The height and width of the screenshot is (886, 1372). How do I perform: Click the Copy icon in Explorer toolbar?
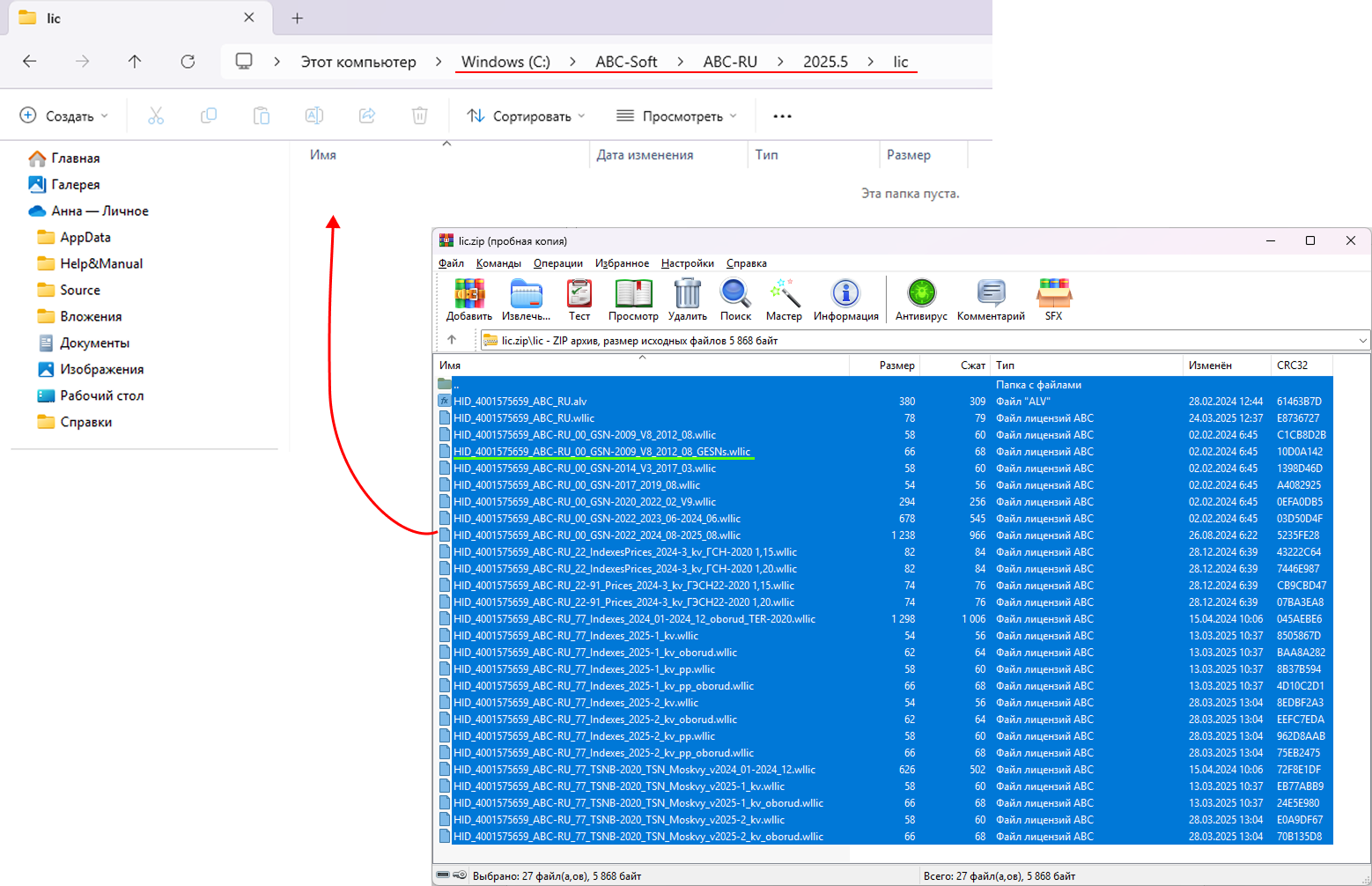coord(209,116)
